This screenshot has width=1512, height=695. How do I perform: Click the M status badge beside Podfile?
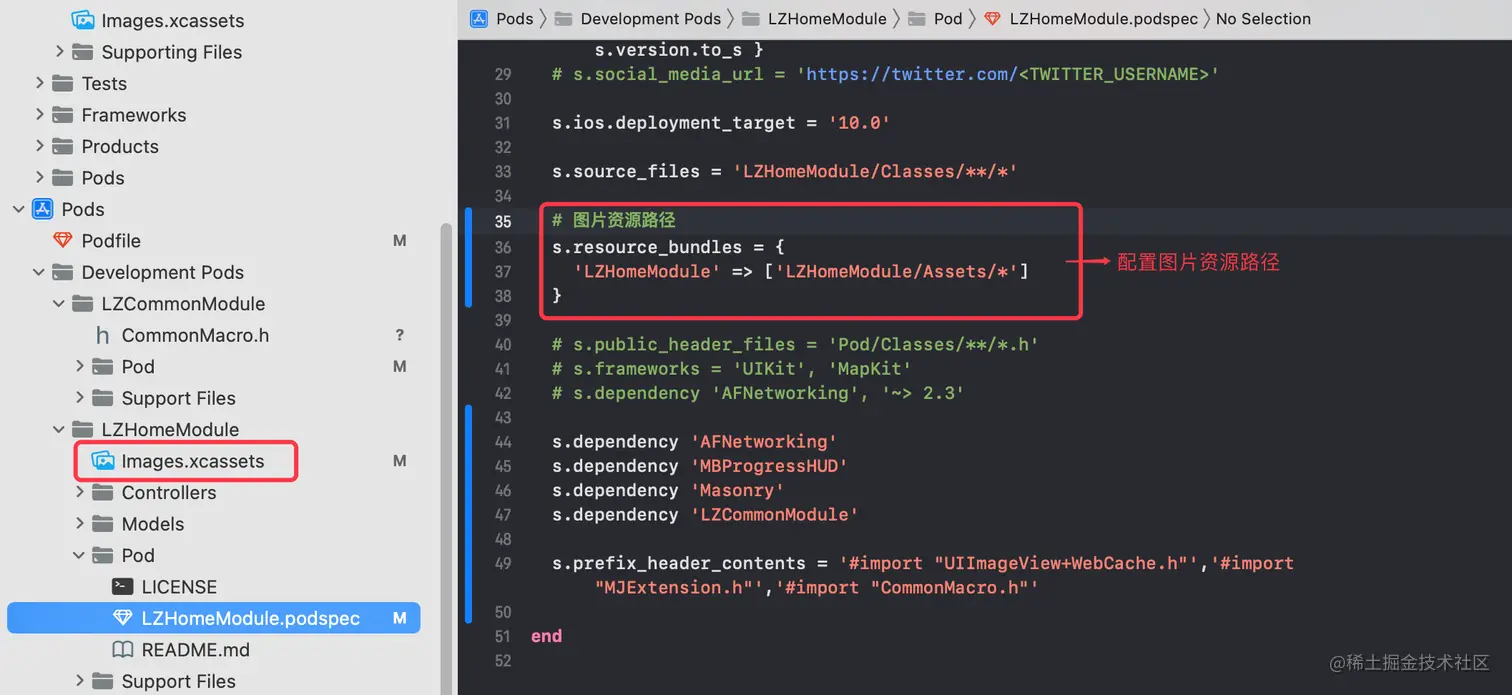399,241
